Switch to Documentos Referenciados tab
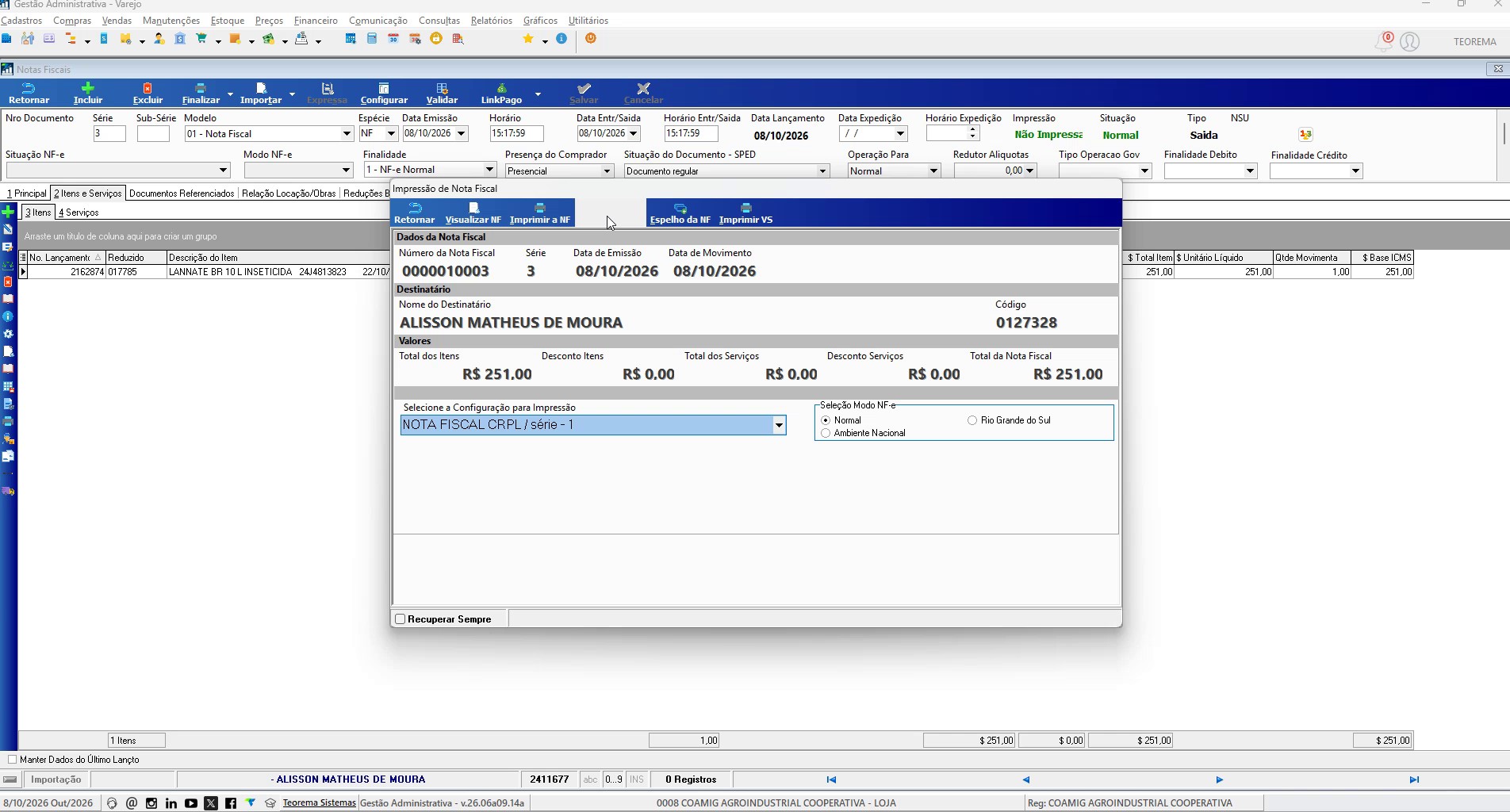 [182, 193]
